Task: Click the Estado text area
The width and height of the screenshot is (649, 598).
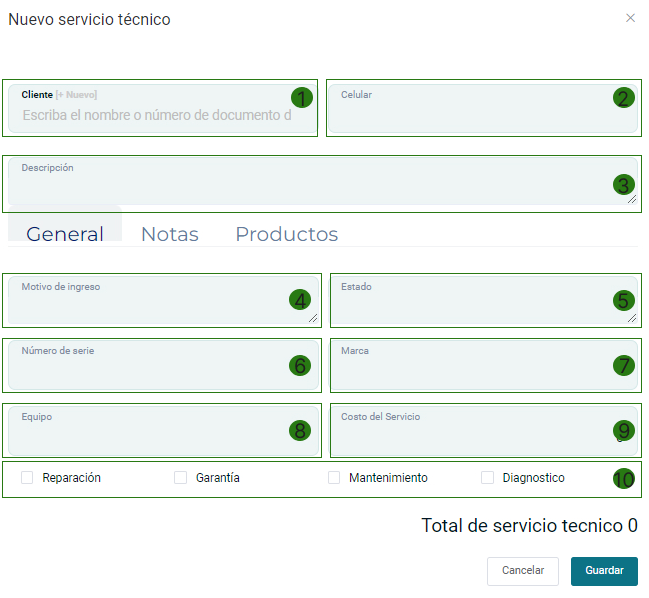Action: click(470, 306)
